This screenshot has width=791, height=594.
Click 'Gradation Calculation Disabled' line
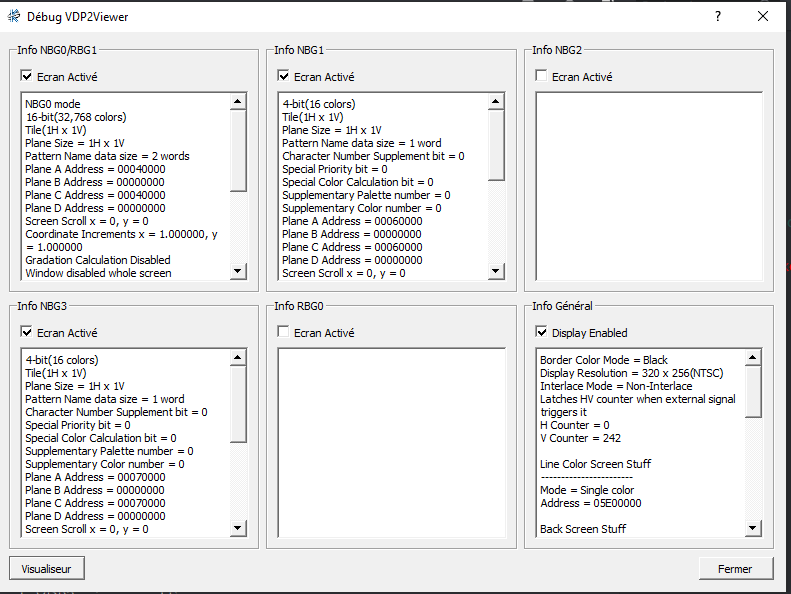pyautogui.click(x=98, y=260)
